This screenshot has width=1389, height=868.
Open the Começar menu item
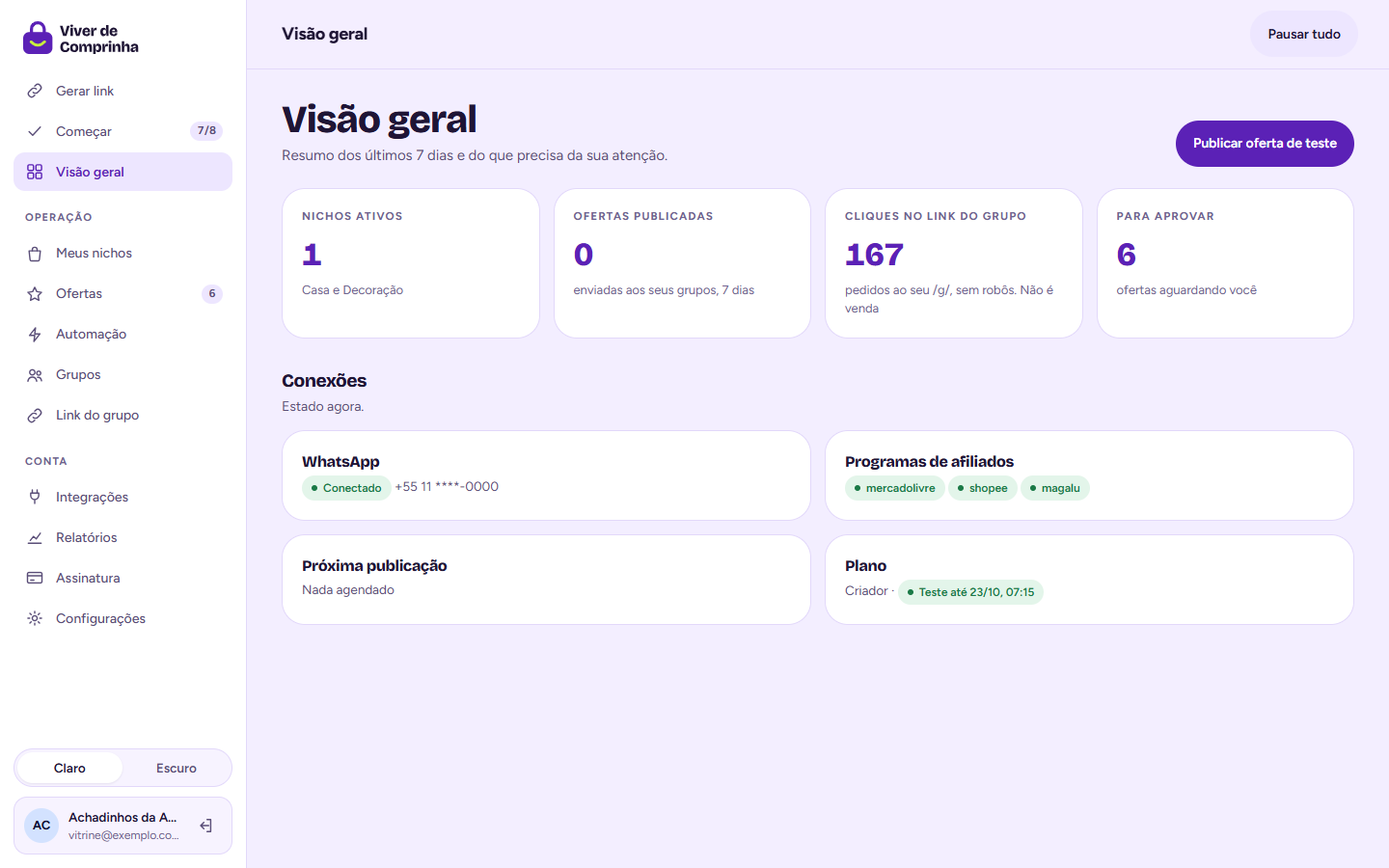pos(123,131)
